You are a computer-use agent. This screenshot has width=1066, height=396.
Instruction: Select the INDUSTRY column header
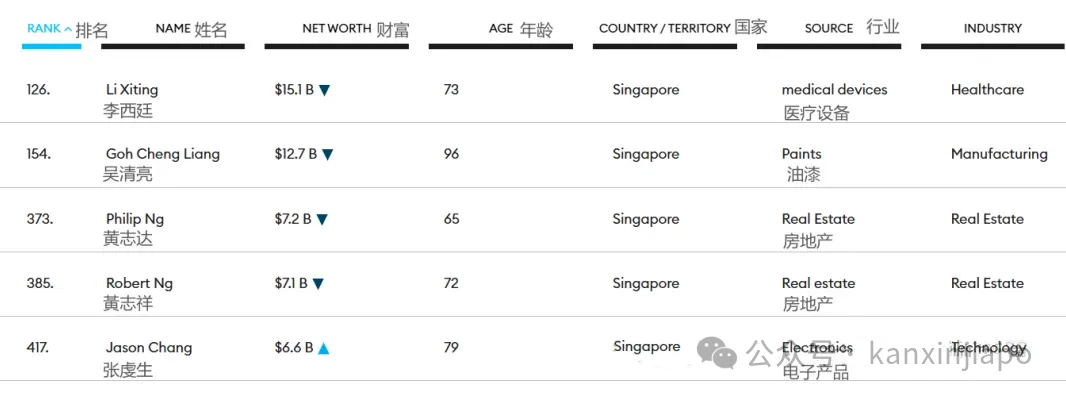pyautogui.click(x=993, y=29)
